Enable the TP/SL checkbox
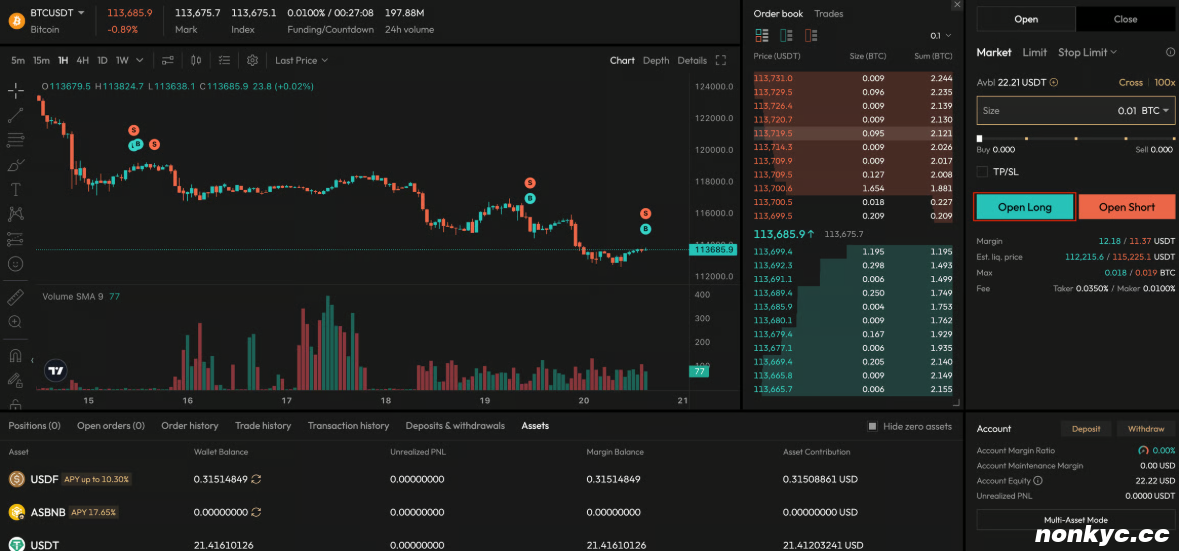The width and height of the screenshot is (1179, 551). point(982,171)
